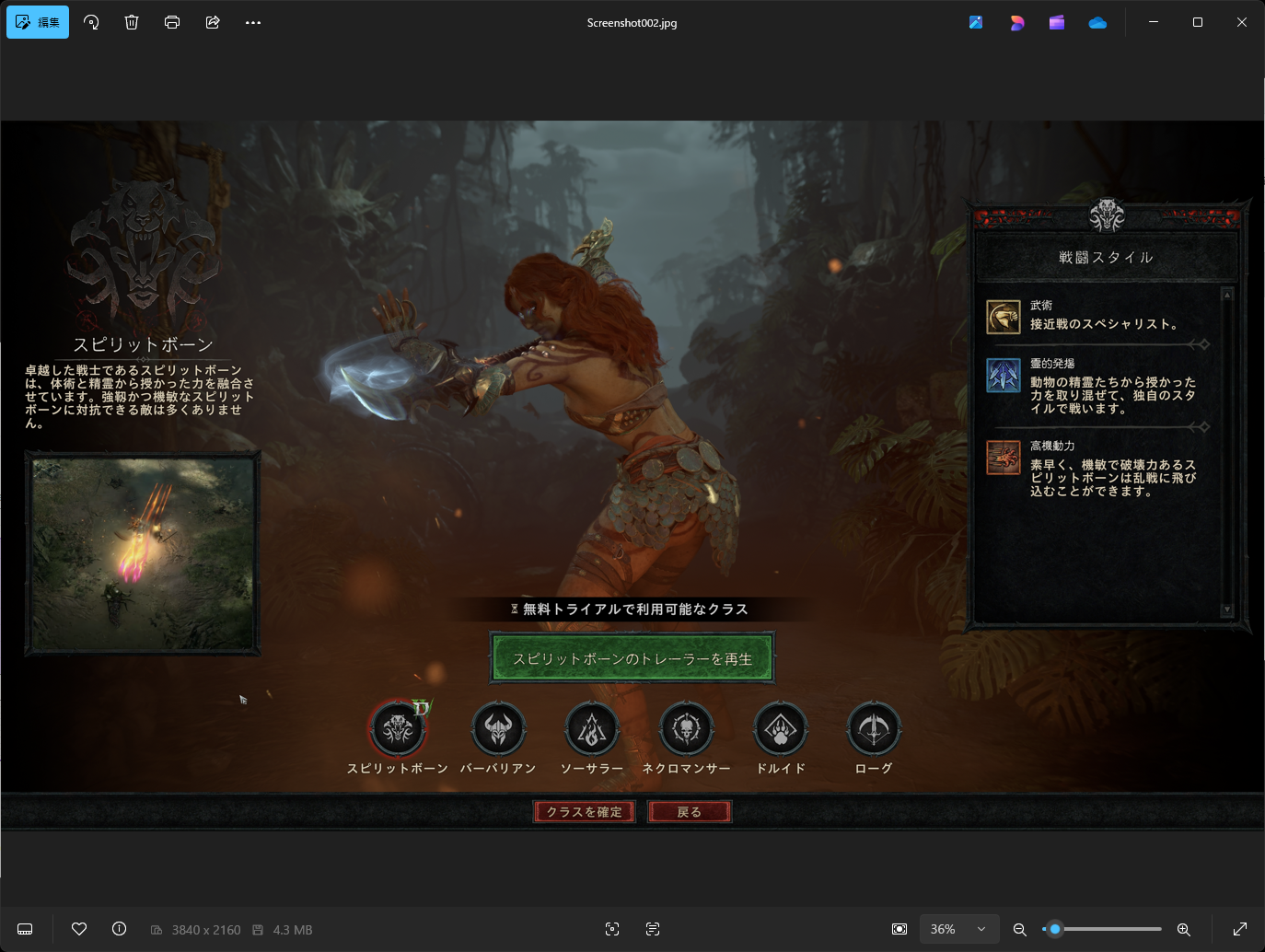Minimize the Photos window
1265x952 pixels.
pos(1154,22)
